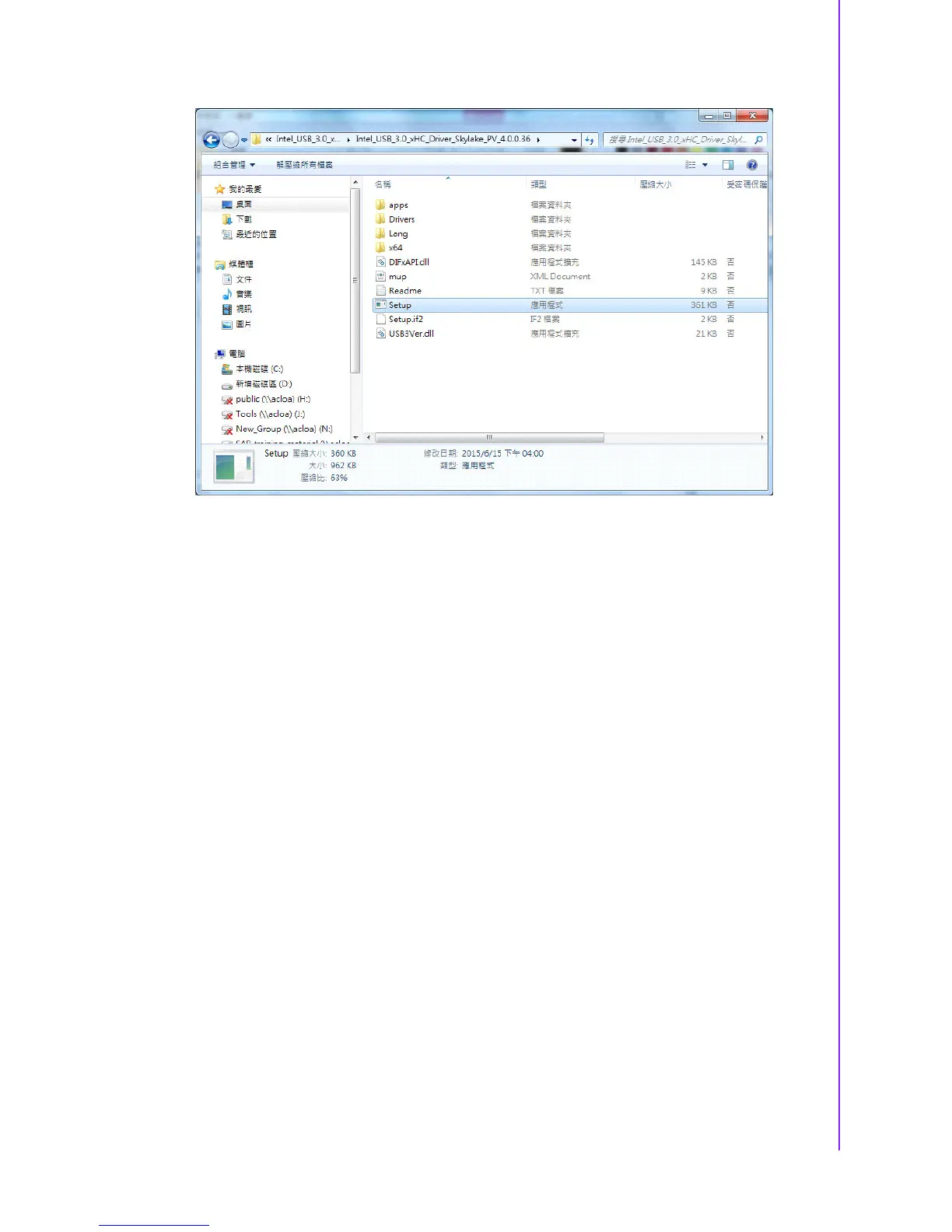Click the Forward navigation arrow button

(x=231, y=140)
